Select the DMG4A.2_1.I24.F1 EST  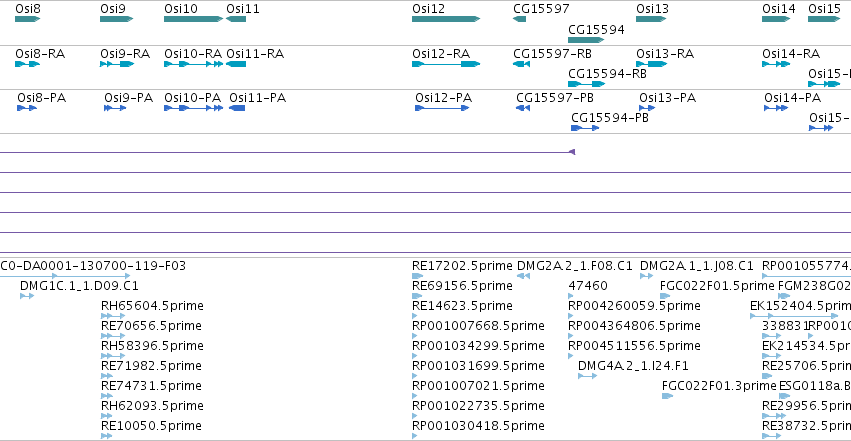coord(587,376)
